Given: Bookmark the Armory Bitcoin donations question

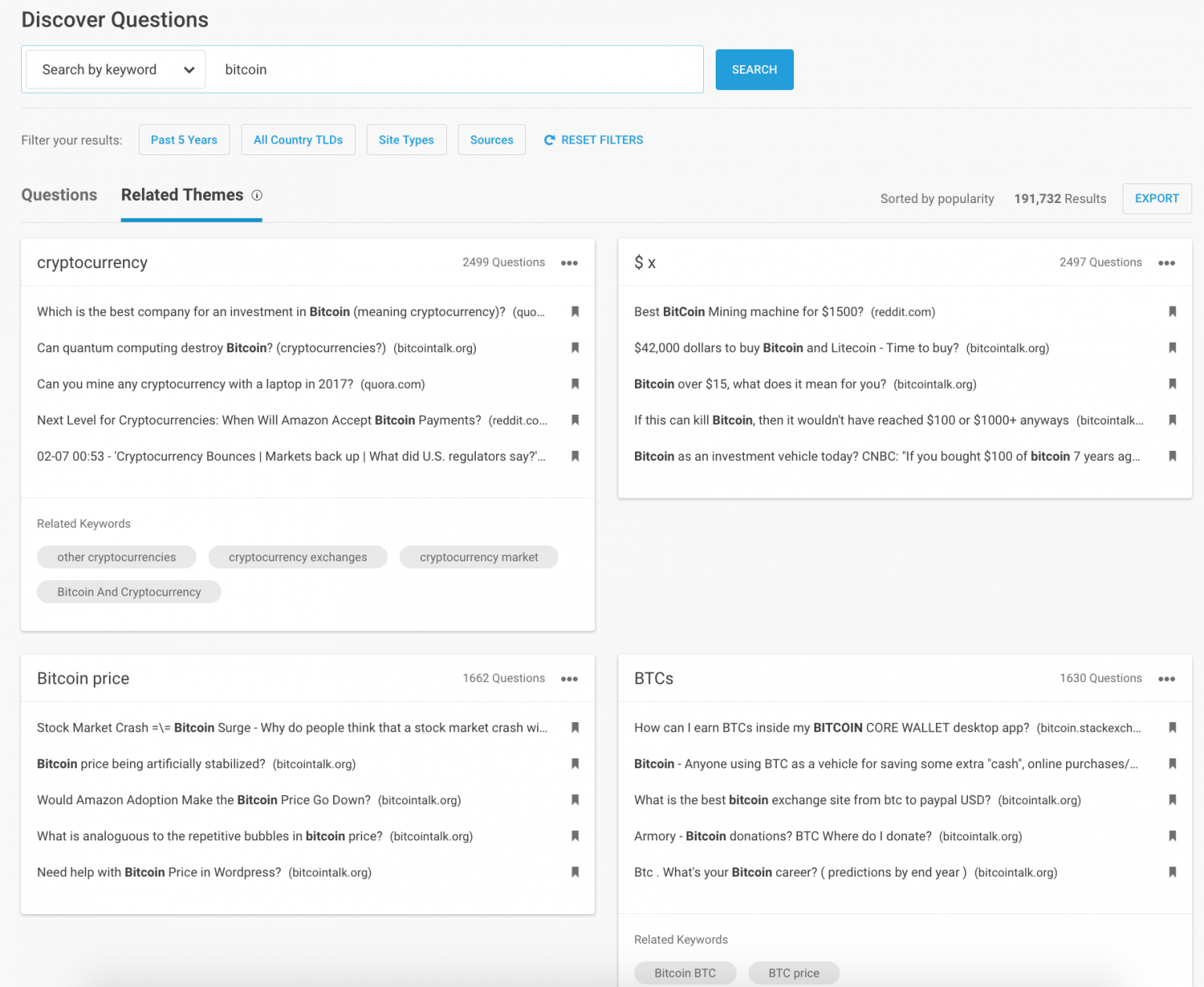Looking at the screenshot, I should pyautogui.click(x=1172, y=836).
